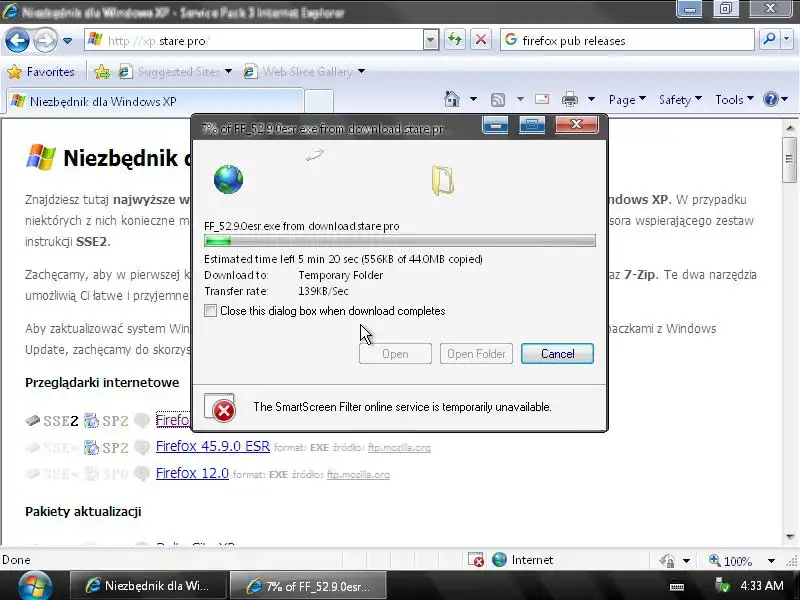This screenshot has height=600, width=800.
Task: Click the Open button in download dialog
Action: (x=395, y=354)
